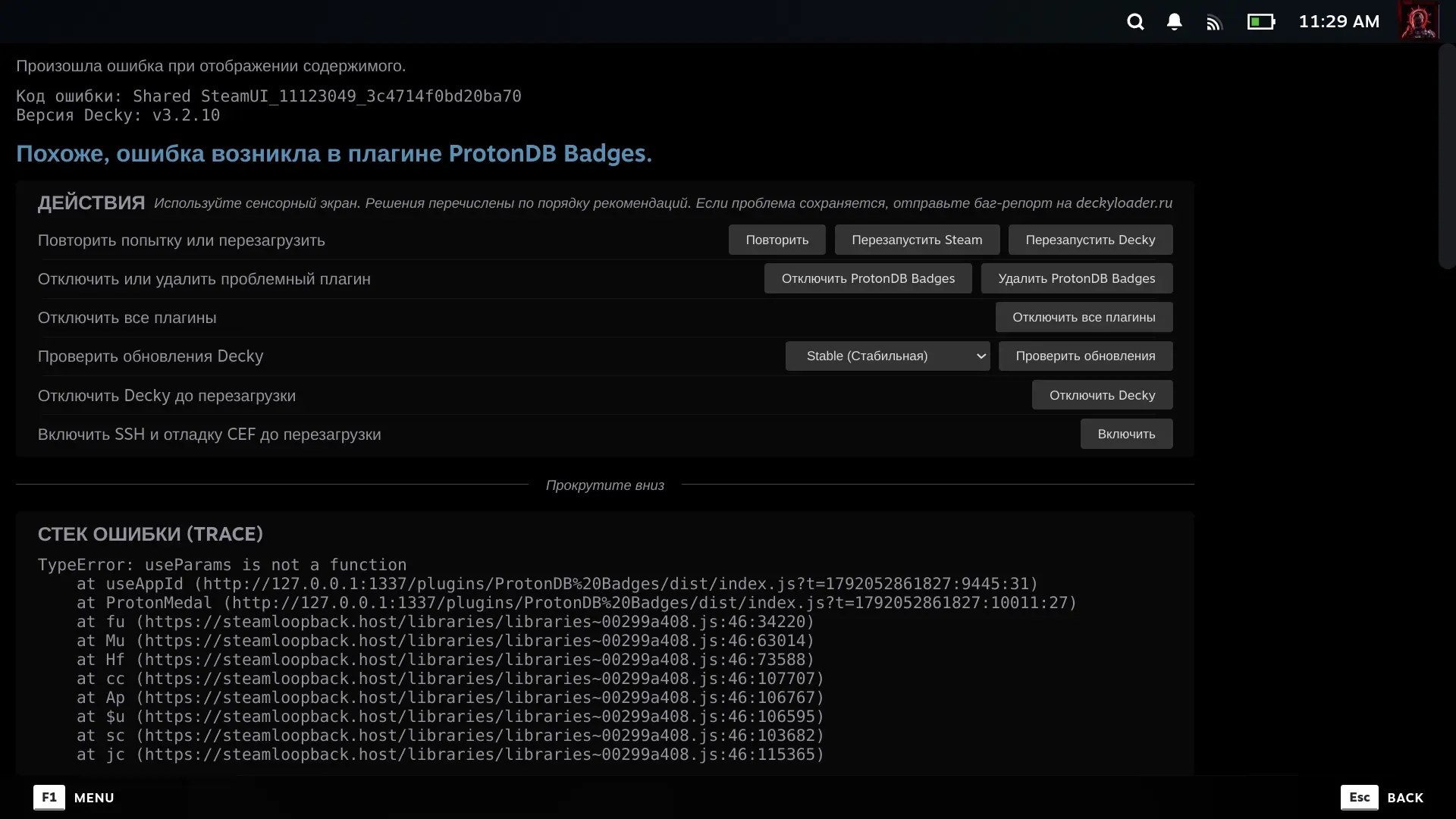Click Перезапустить Decky button
The image size is (1456, 819).
click(x=1090, y=240)
